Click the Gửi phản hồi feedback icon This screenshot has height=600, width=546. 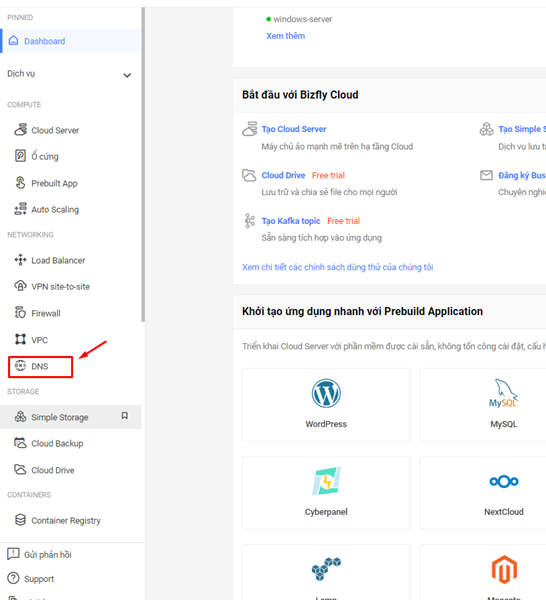13,554
